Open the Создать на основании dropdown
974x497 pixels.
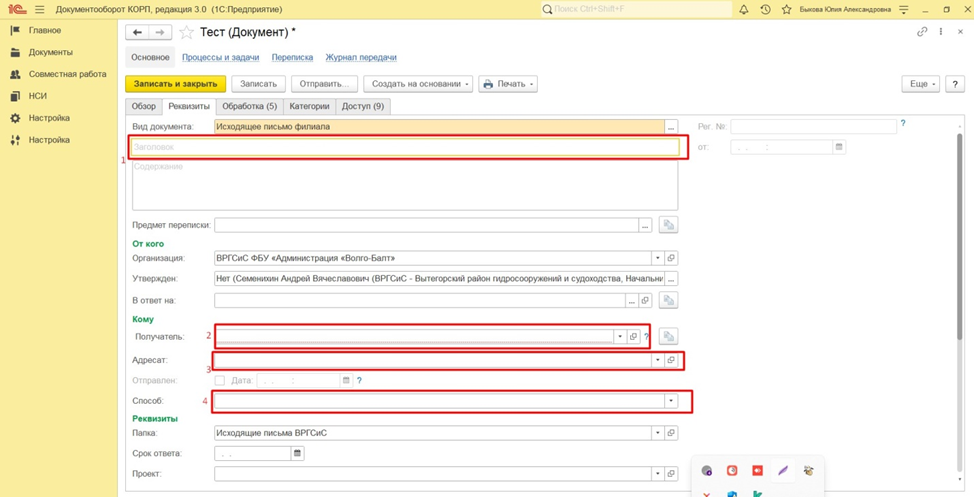(x=419, y=84)
